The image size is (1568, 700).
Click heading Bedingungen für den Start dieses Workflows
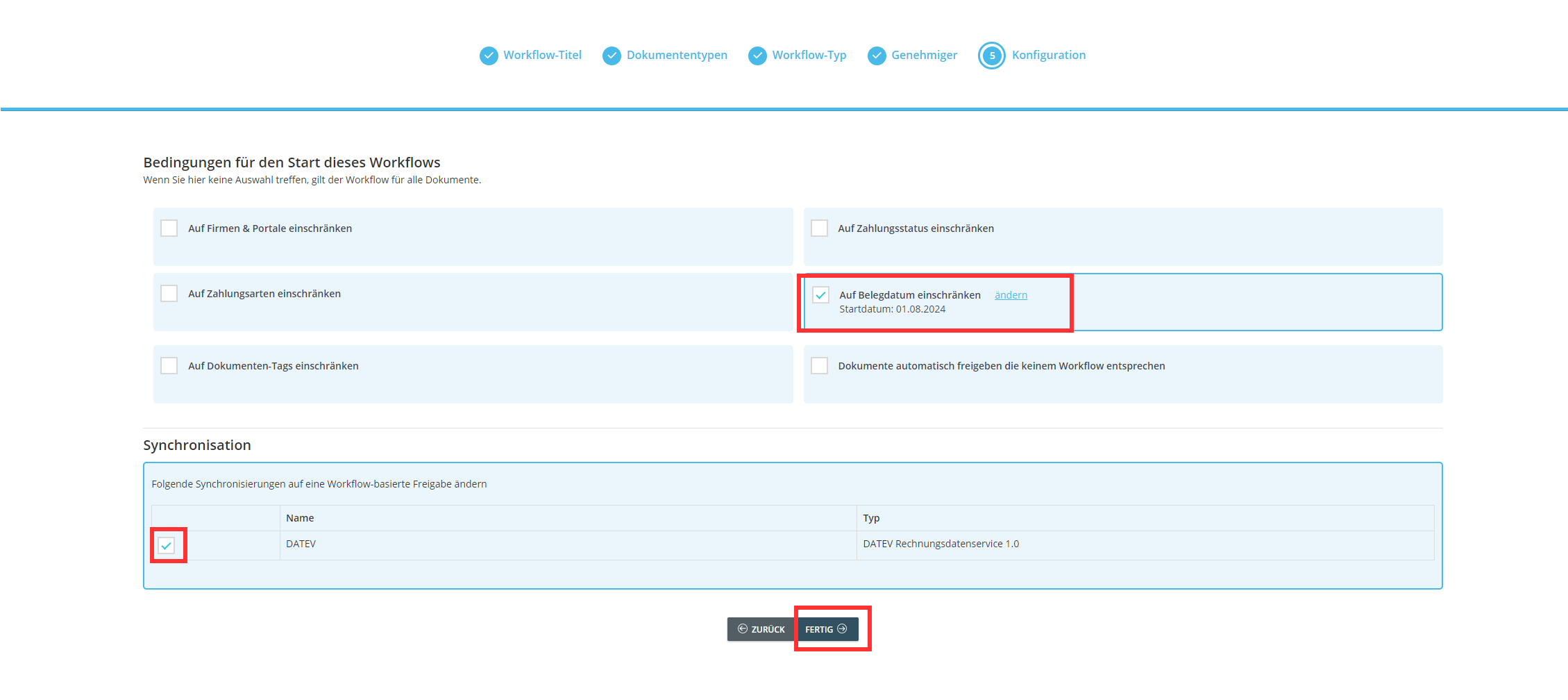coord(292,162)
